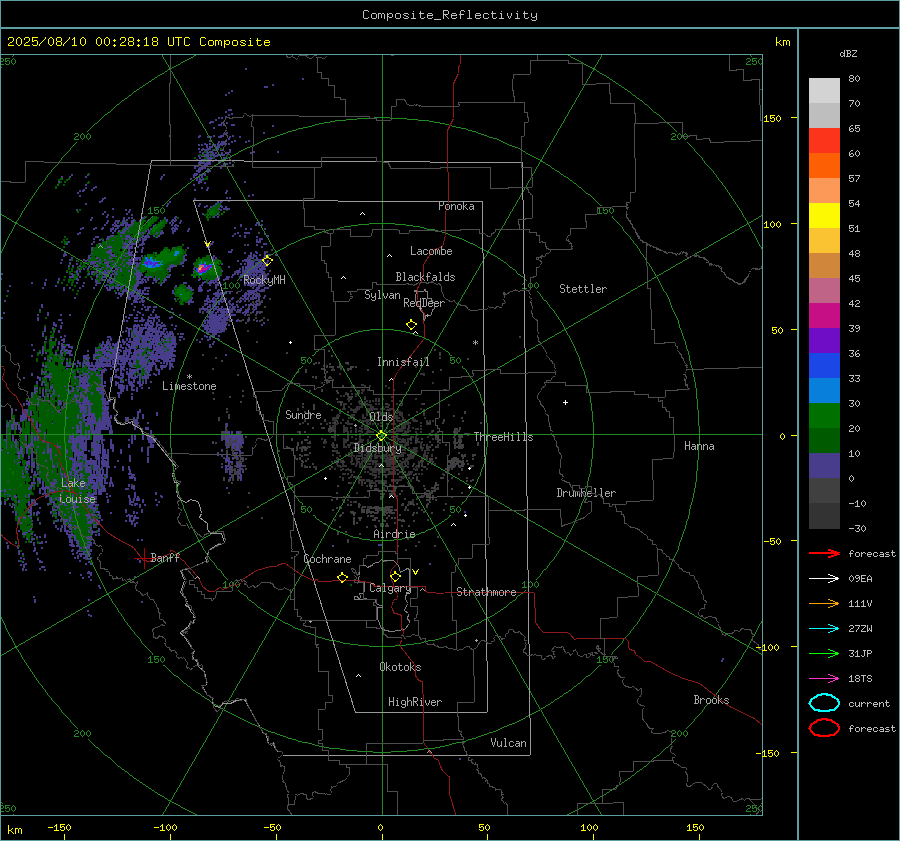Click the Sundre city label

pyautogui.click(x=303, y=414)
